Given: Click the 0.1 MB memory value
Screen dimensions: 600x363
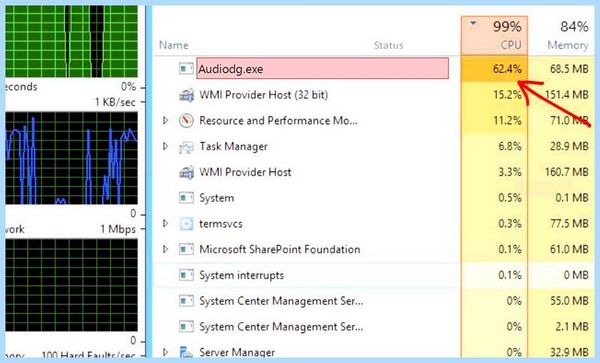Looking at the screenshot, I should pos(572,198).
